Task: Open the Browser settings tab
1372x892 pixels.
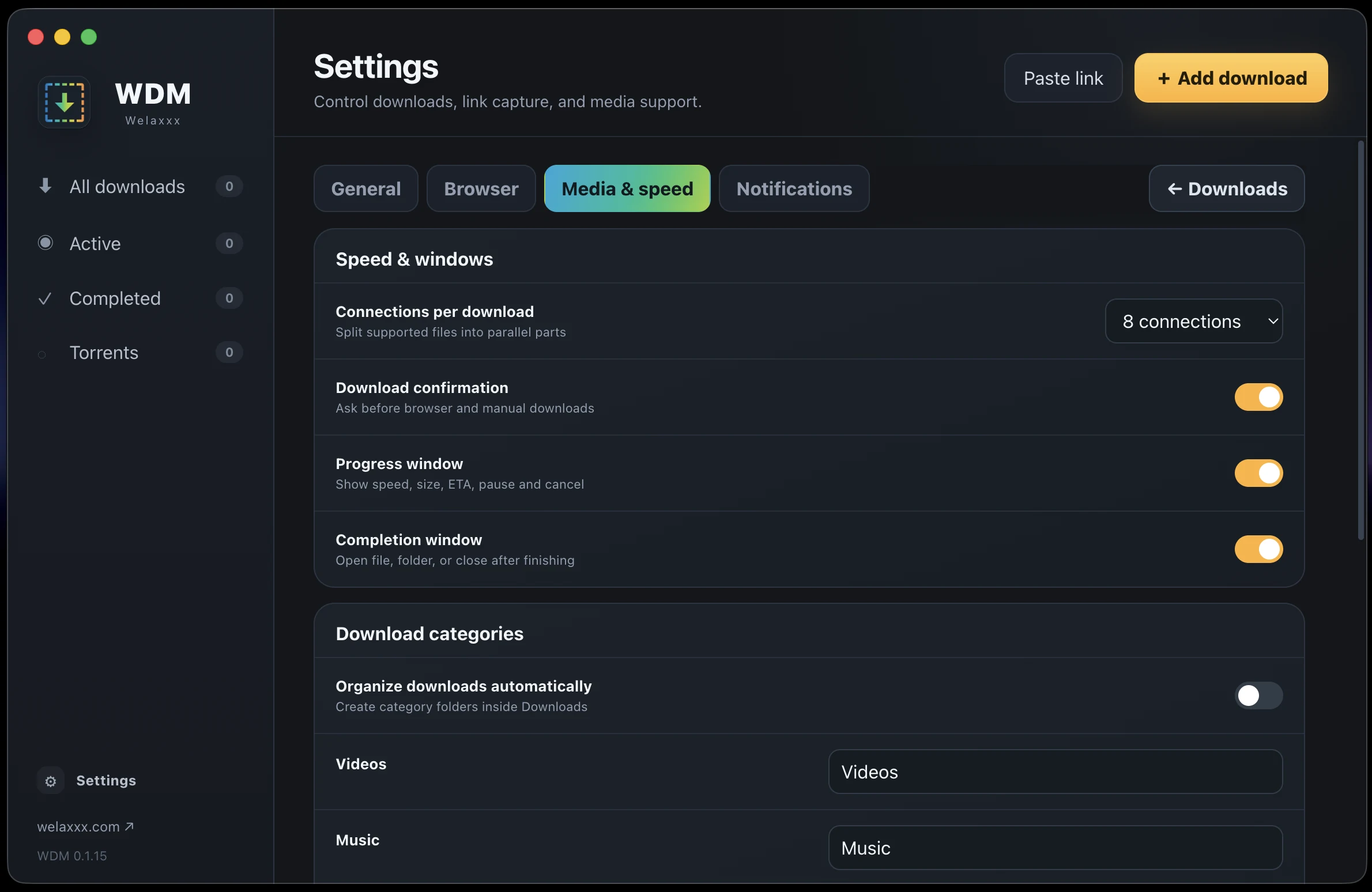Action: pyautogui.click(x=481, y=188)
